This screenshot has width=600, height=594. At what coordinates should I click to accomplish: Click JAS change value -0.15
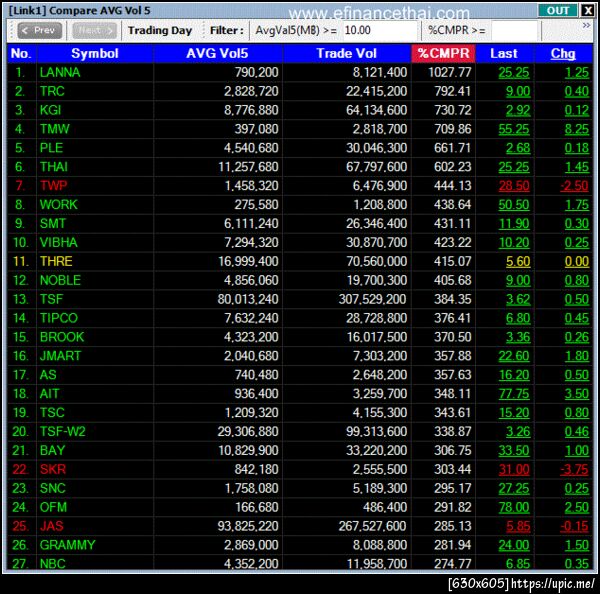tap(574, 526)
